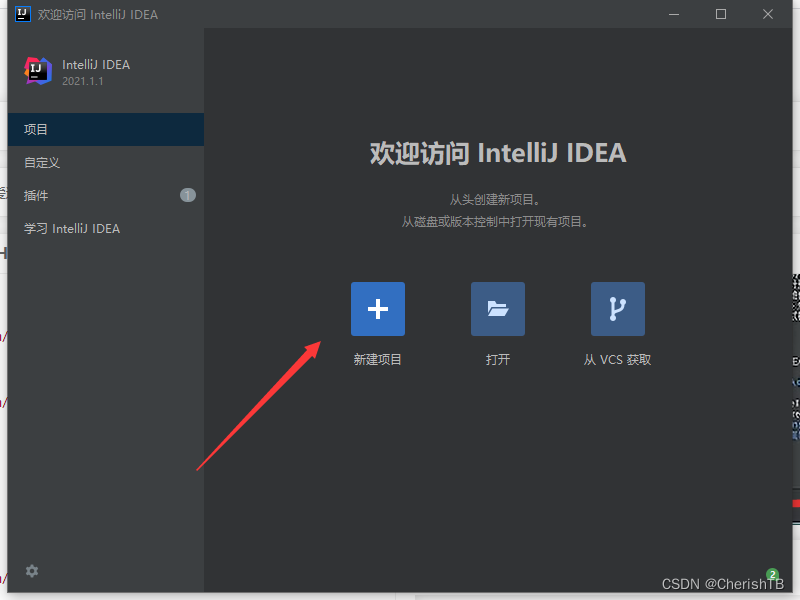800x600 pixels.
Task: Select the 插件 tab in sidebar
Action: pyautogui.click(x=106, y=195)
